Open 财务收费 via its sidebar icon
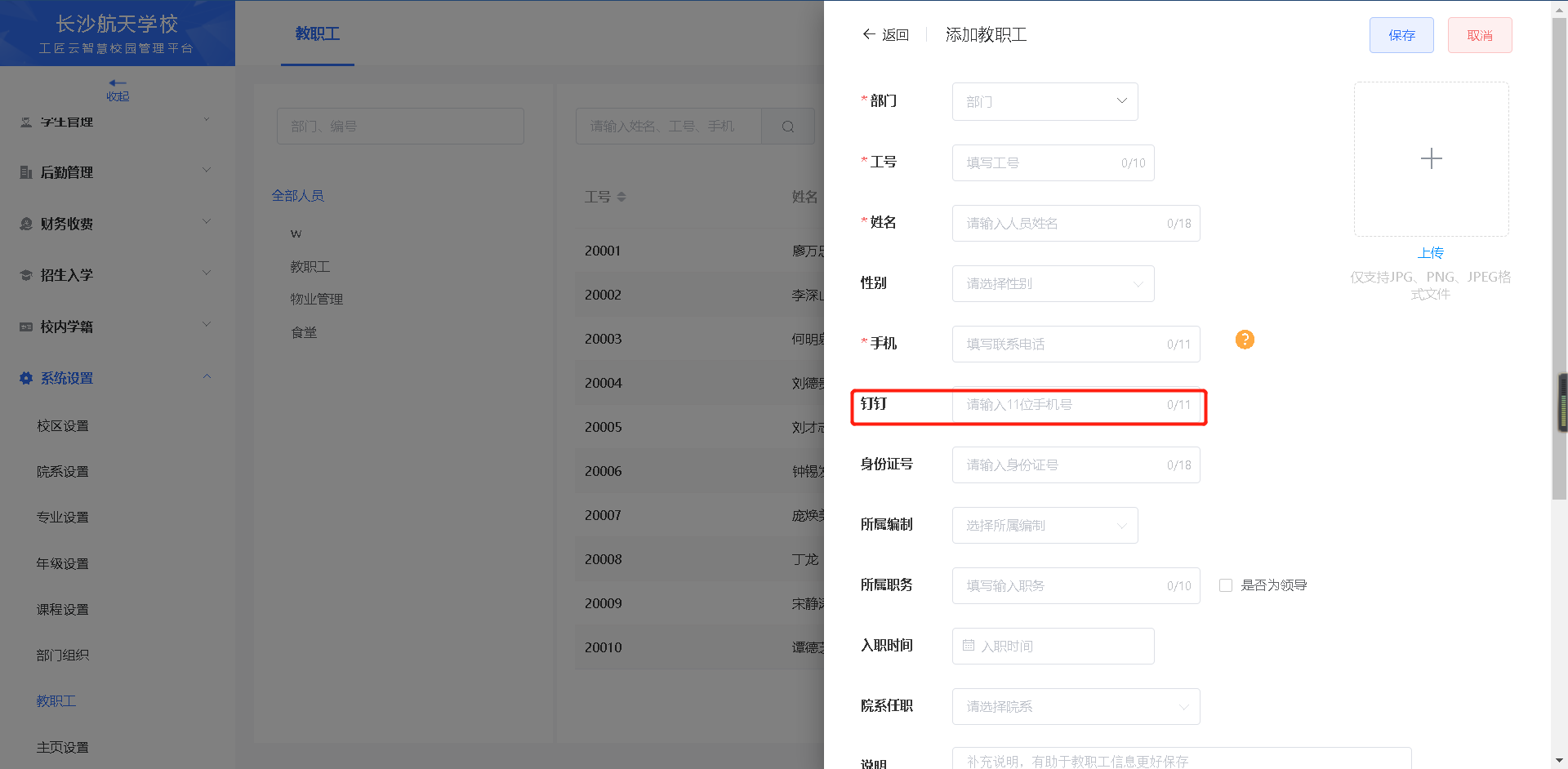Viewport: 1568px width, 769px height. coord(25,223)
